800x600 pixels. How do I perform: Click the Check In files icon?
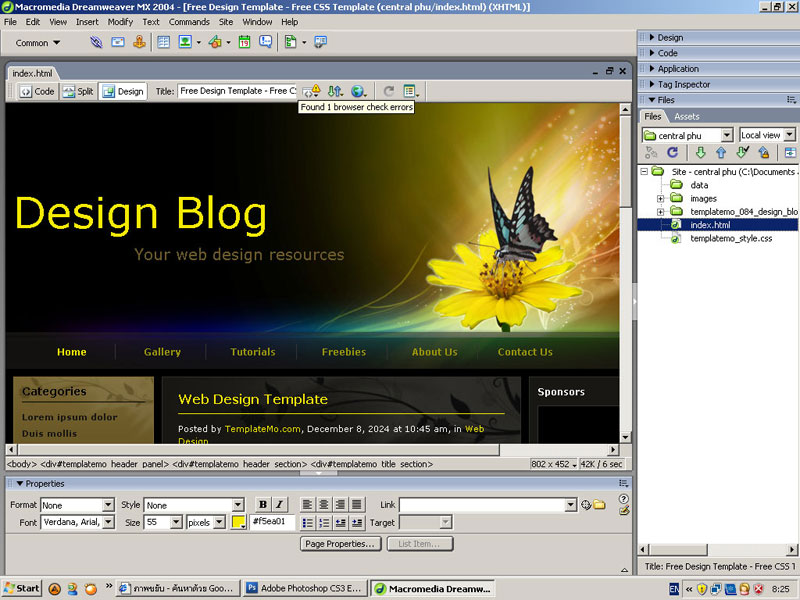(764, 152)
